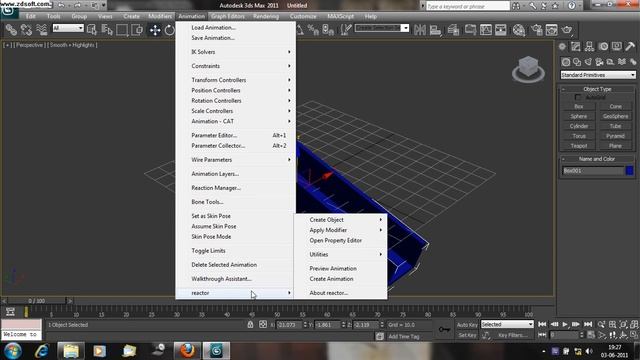Image resolution: width=640 pixels, height=360 pixels.
Task: Toggle Window/Crossing selection mode
Action: tap(137, 30)
